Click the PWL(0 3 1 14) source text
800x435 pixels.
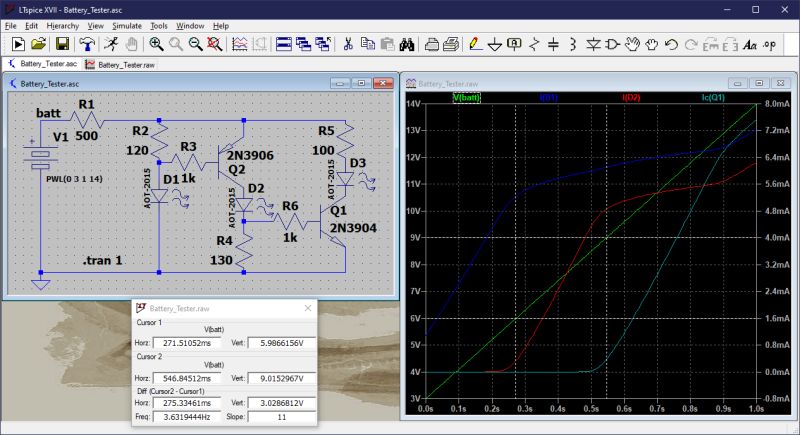pyautogui.click(x=74, y=179)
